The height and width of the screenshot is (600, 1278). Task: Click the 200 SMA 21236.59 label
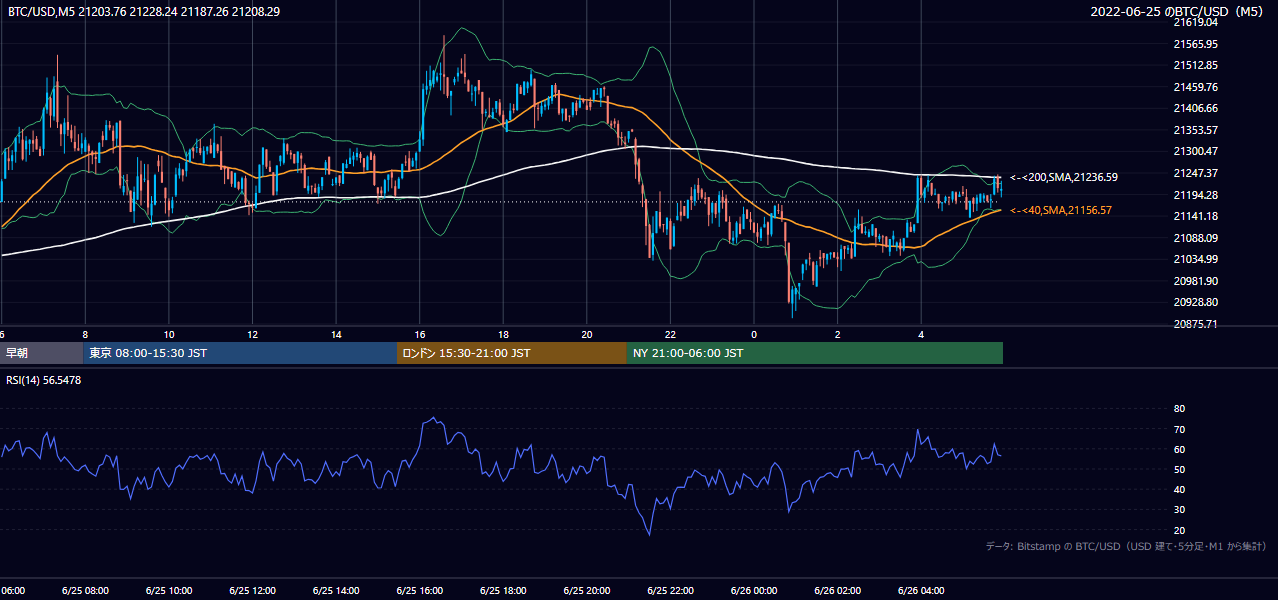tap(1064, 177)
